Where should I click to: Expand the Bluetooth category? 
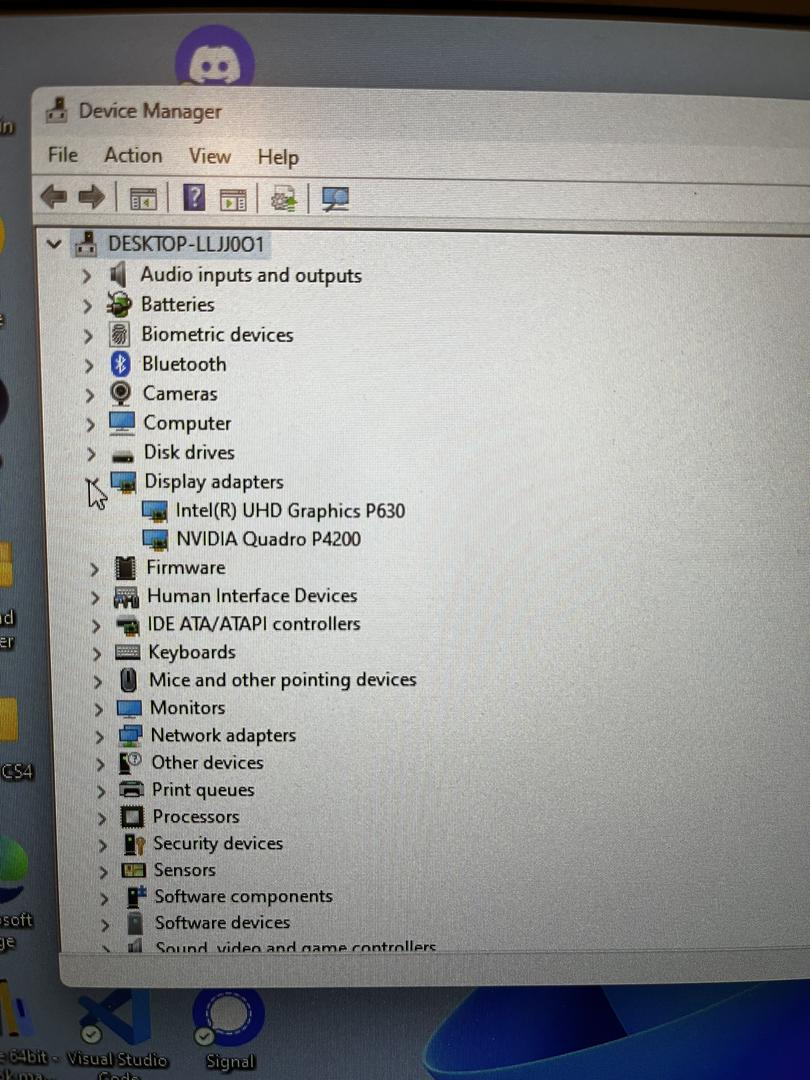(89, 365)
